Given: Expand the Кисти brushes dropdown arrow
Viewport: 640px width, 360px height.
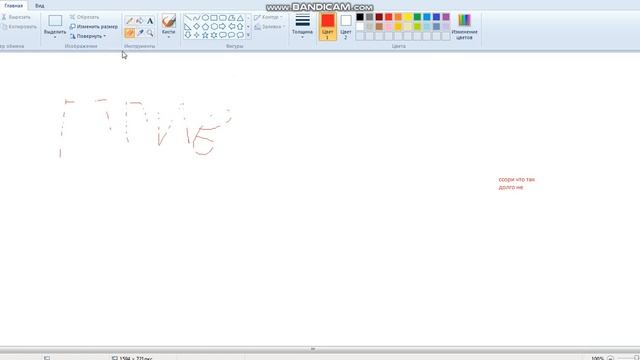Looking at the screenshot, I should (169, 38).
